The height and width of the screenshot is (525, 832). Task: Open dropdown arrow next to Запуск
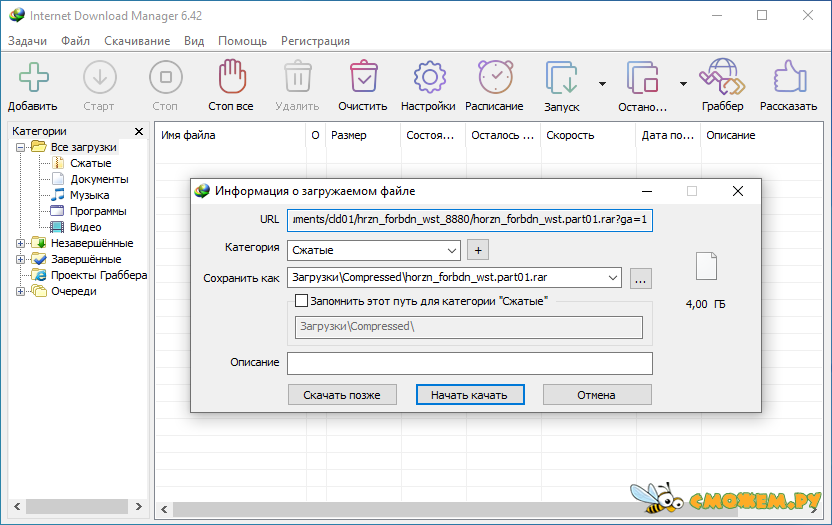coord(602,84)
